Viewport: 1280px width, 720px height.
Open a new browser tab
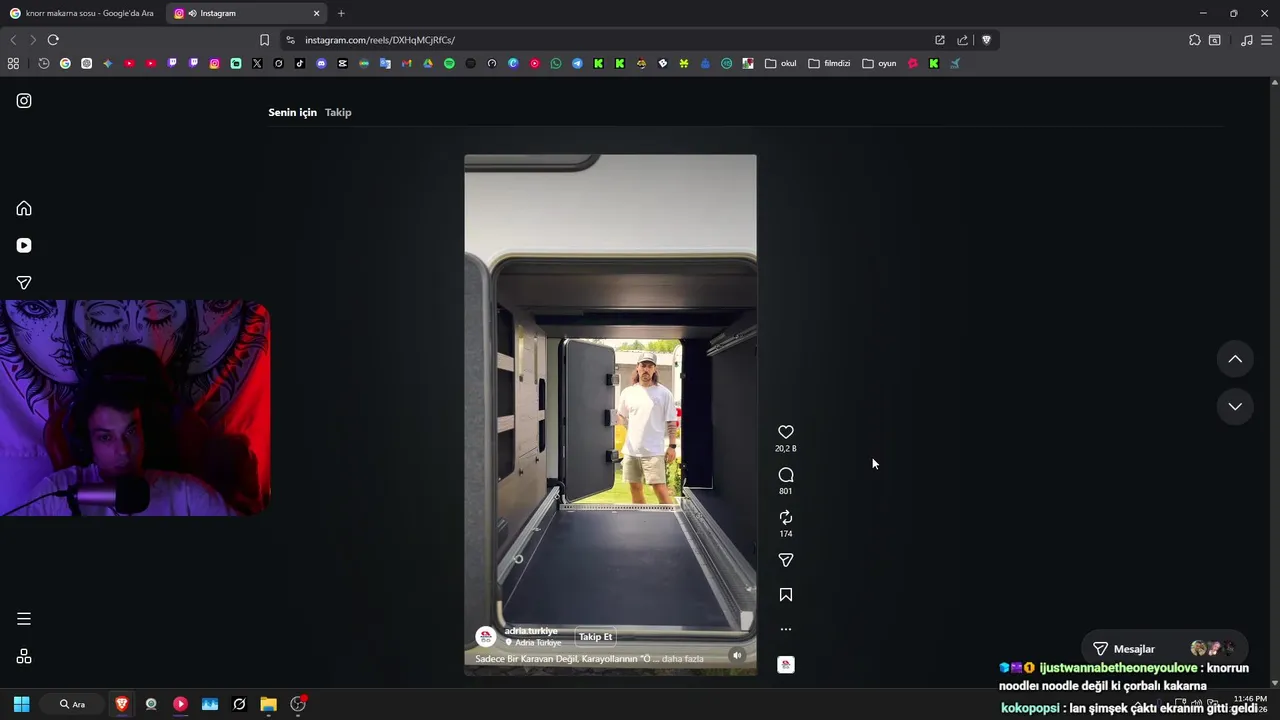tap(341, 13)
